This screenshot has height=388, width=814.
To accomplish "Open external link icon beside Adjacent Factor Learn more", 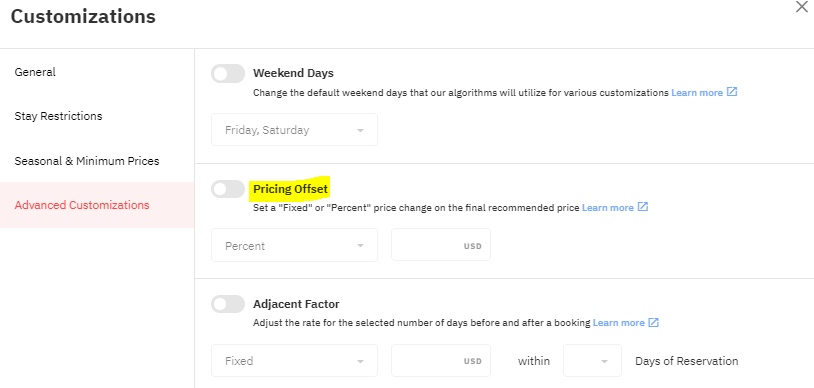I will [654, 323].
